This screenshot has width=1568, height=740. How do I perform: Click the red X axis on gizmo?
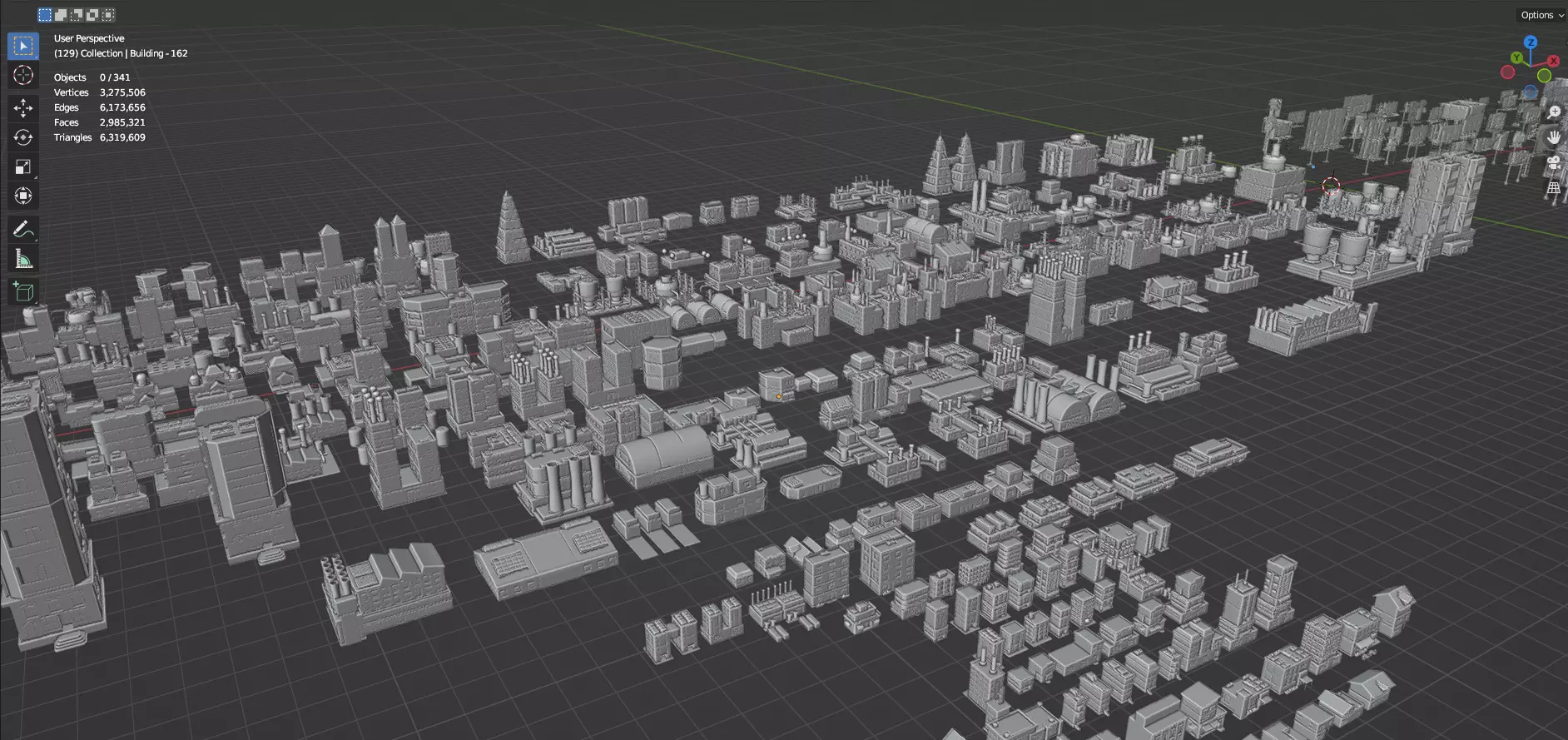coord(1553,62)
